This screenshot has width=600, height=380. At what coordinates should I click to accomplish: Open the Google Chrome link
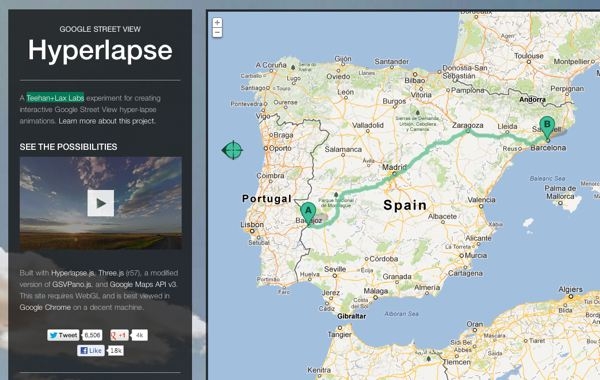coord(45,307)
